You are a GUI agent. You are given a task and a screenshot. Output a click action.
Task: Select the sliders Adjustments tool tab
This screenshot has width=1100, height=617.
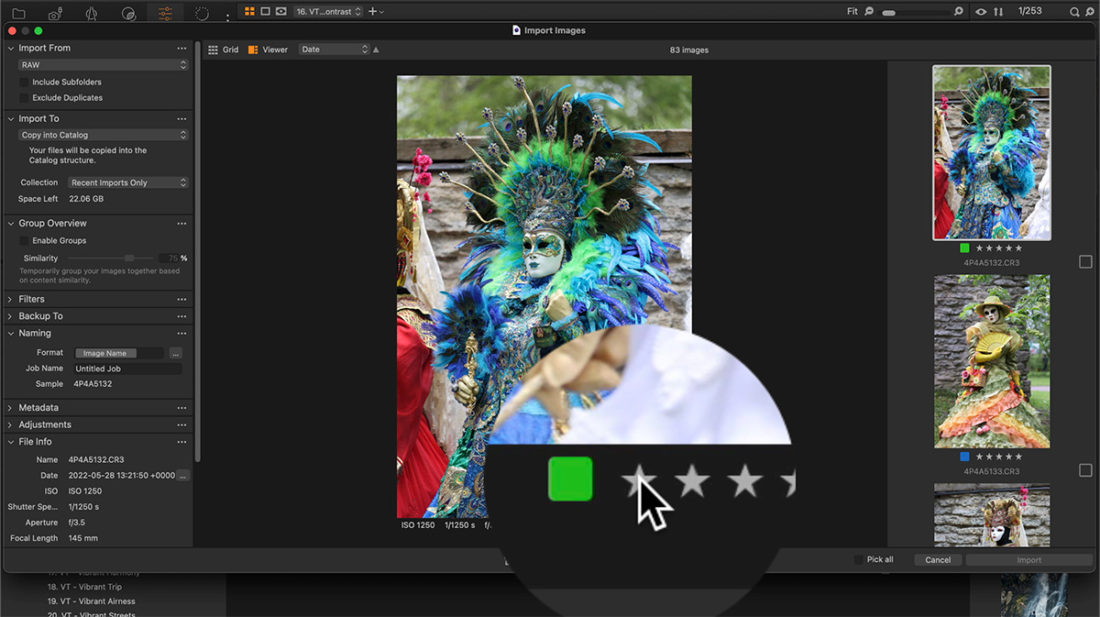click(165, 13)
